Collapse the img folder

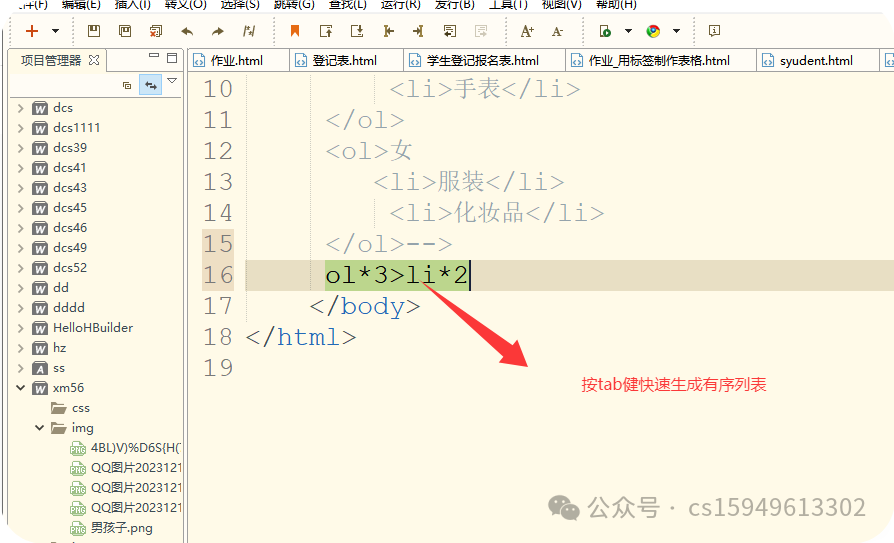(x=40, y=428)
